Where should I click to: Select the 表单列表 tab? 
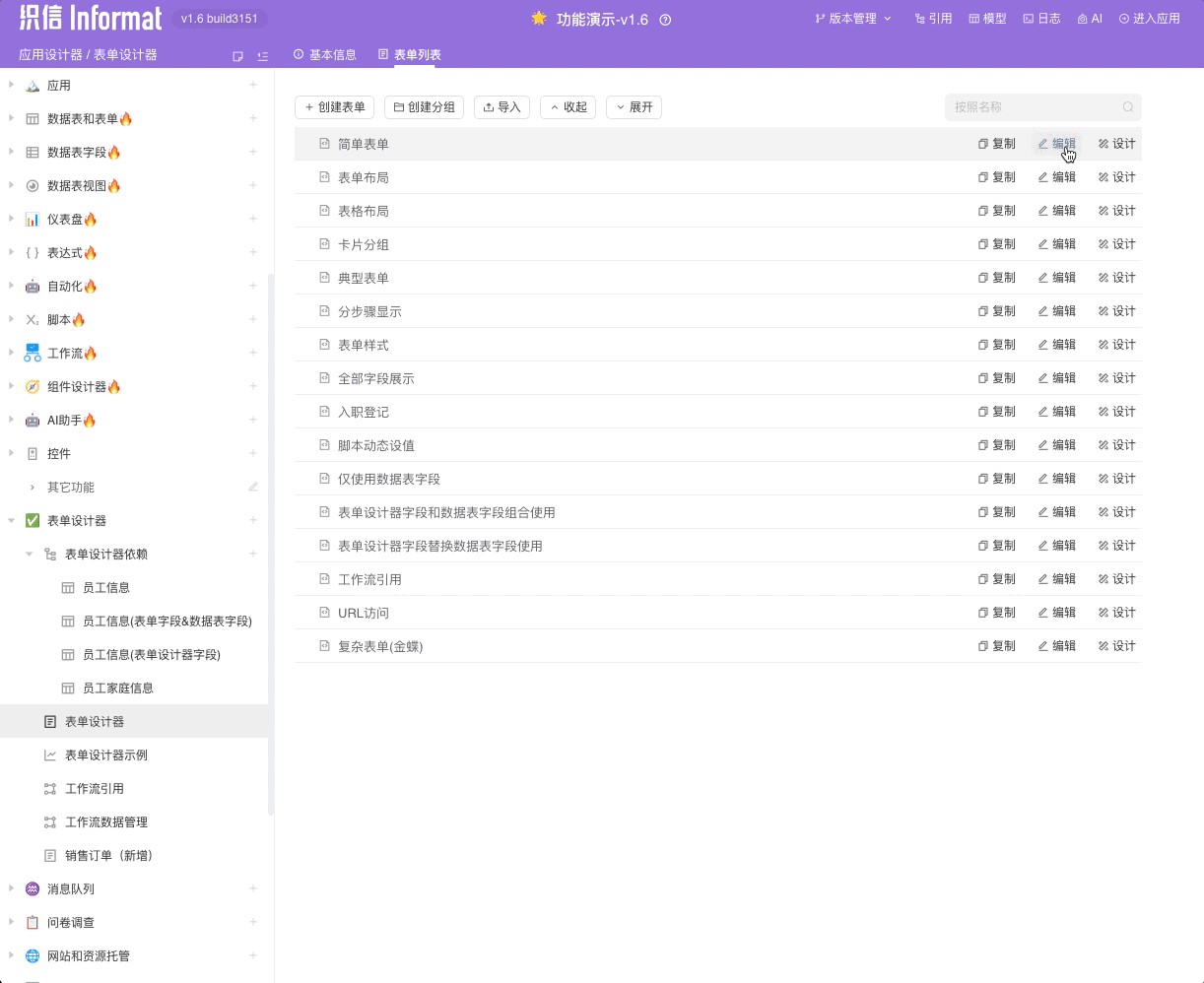click(x=410, y=55)
